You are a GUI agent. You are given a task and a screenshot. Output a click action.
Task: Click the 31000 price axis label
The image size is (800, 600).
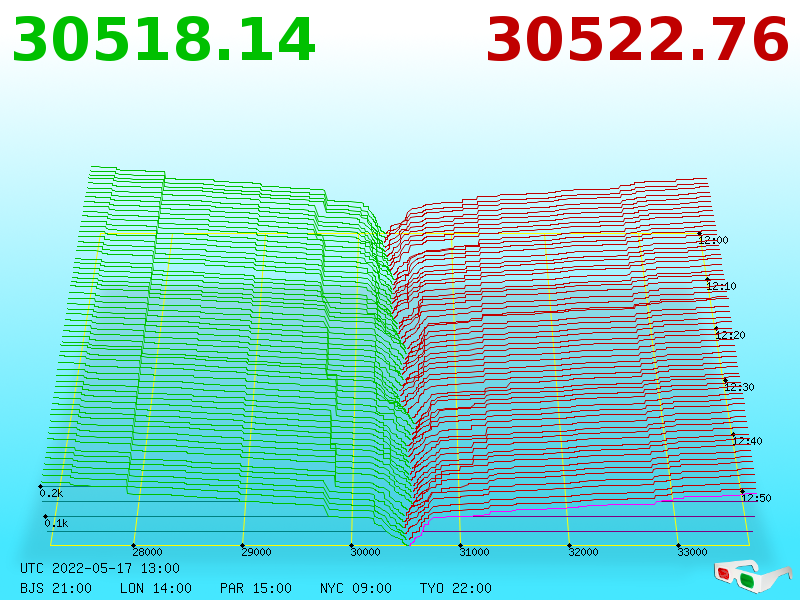(x=474, y=552)
